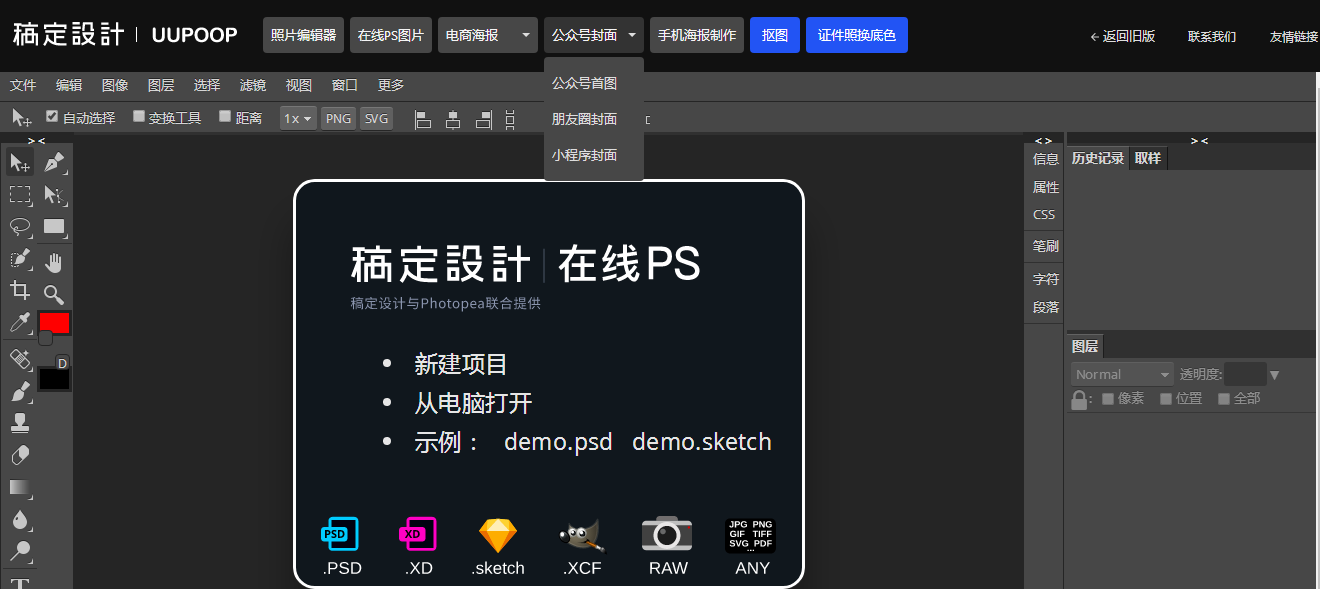Select the Rectangle shape tool
The height and width of the screenshot is (589, 1320).
[54, 227]
